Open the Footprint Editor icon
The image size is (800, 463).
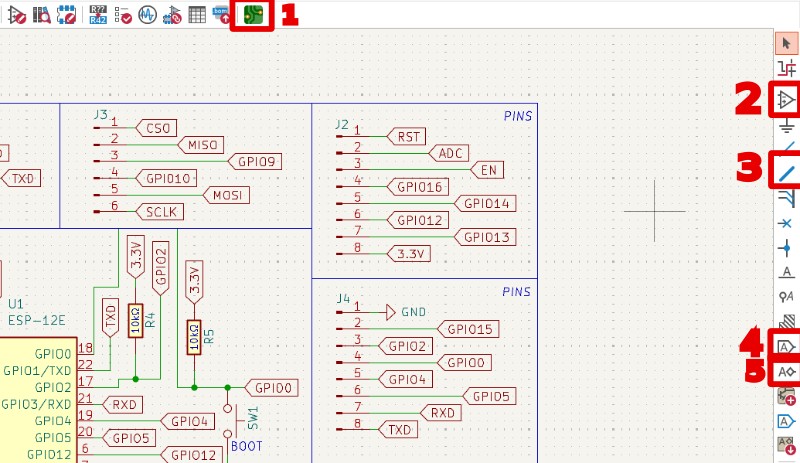click(x=67, y=15)
